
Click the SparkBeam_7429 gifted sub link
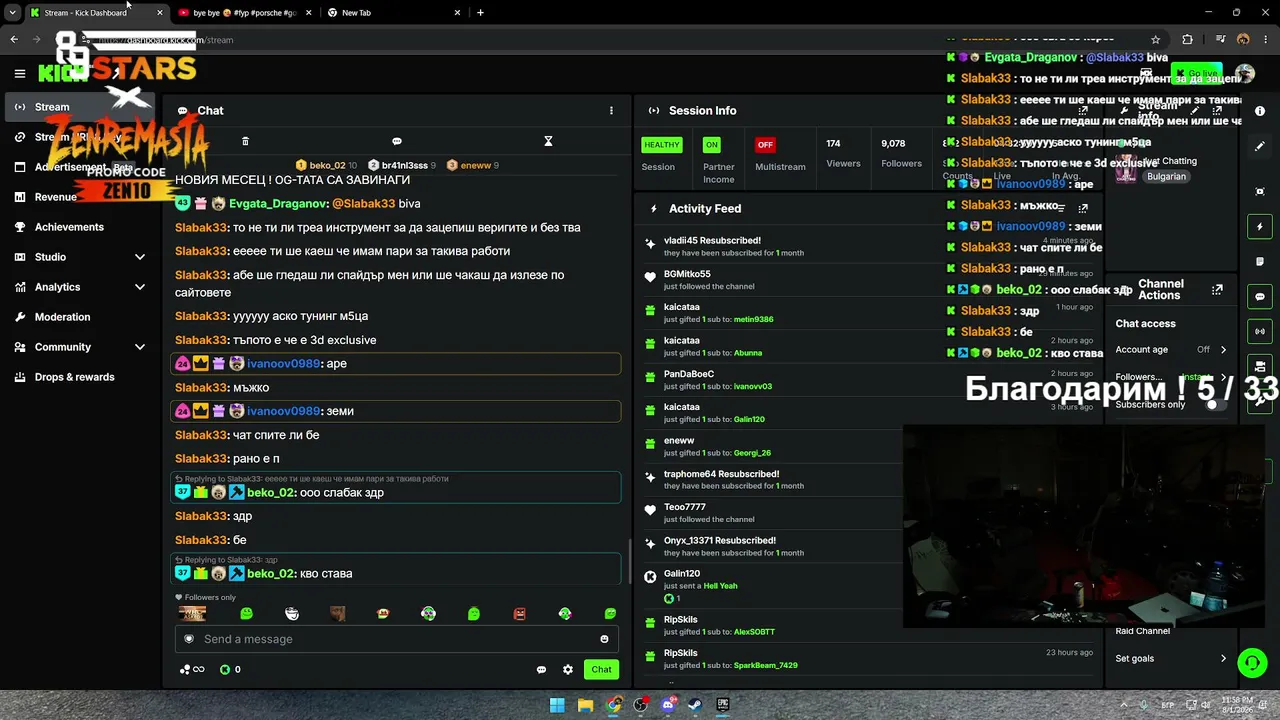765,666
